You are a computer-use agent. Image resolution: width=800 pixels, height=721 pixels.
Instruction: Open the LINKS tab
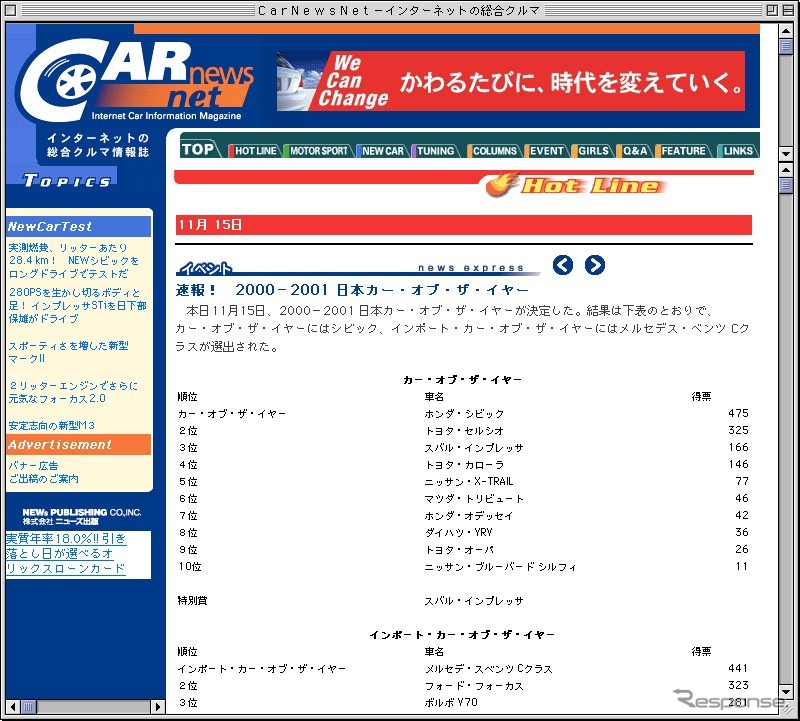[737, 151]
